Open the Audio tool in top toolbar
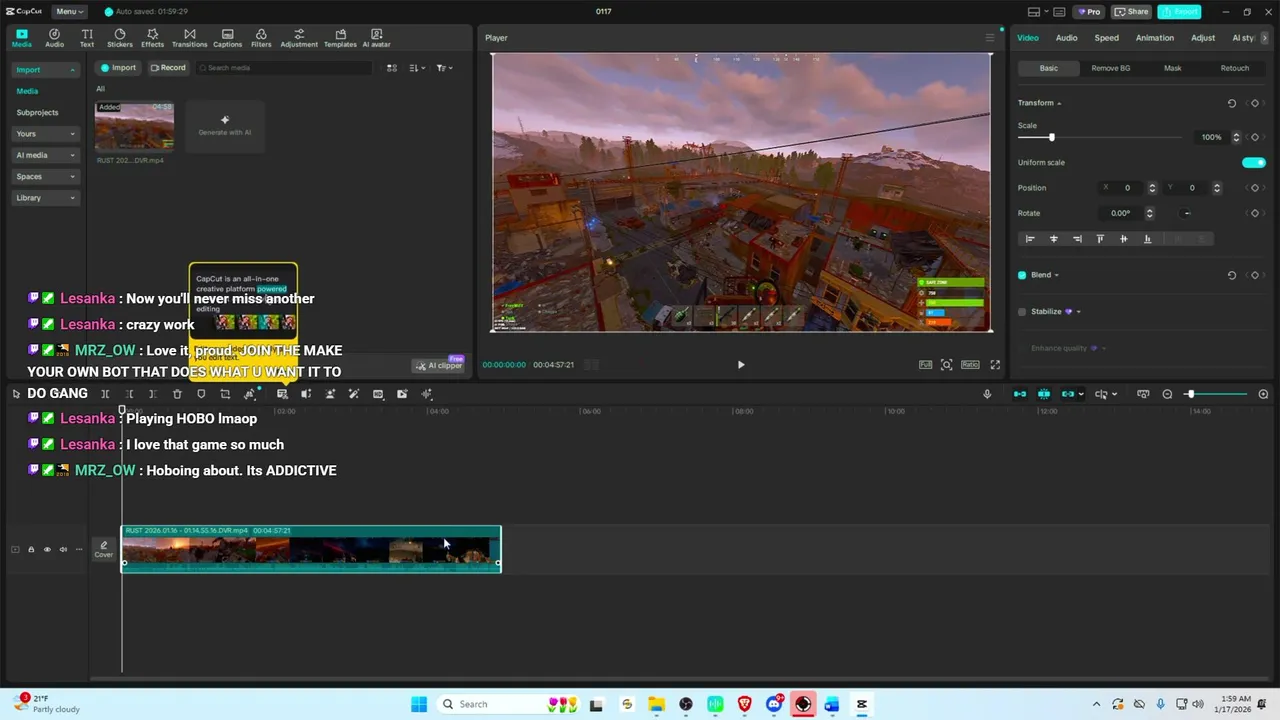 [54, 38]
